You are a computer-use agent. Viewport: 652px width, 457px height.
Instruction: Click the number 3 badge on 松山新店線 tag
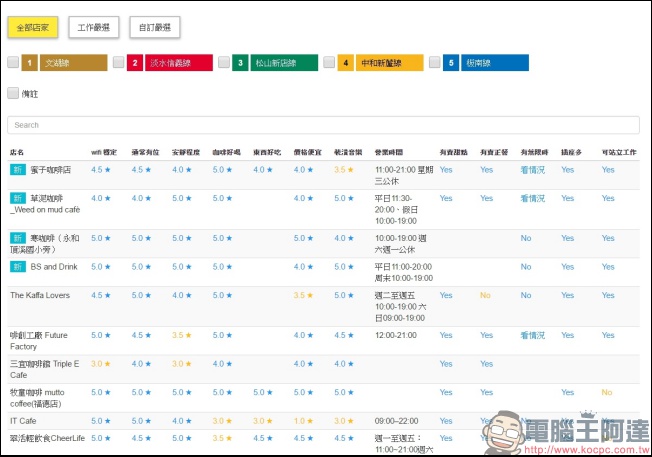240,63
